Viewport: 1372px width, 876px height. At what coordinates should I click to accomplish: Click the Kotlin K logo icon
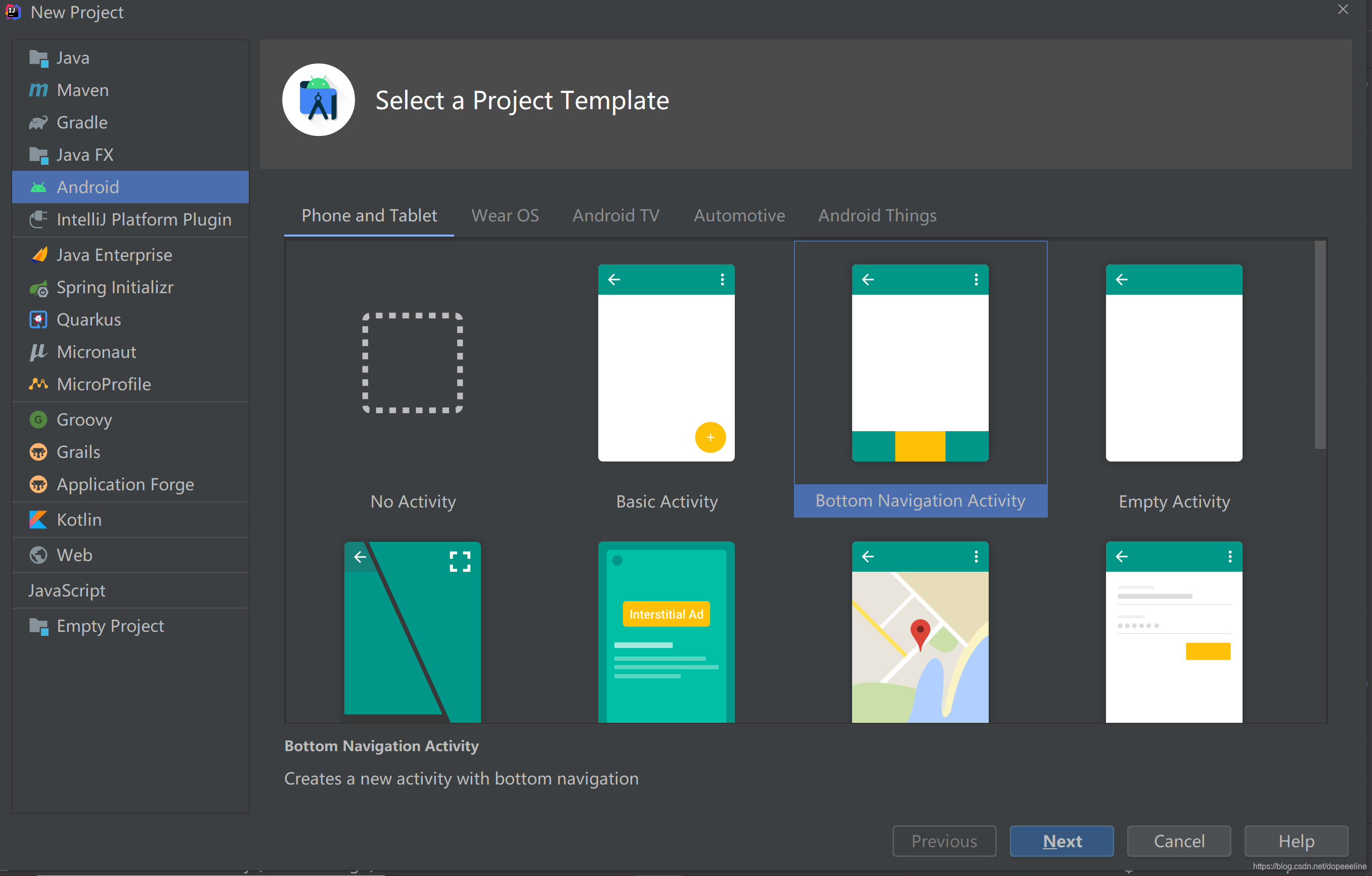tap(38, 520)
